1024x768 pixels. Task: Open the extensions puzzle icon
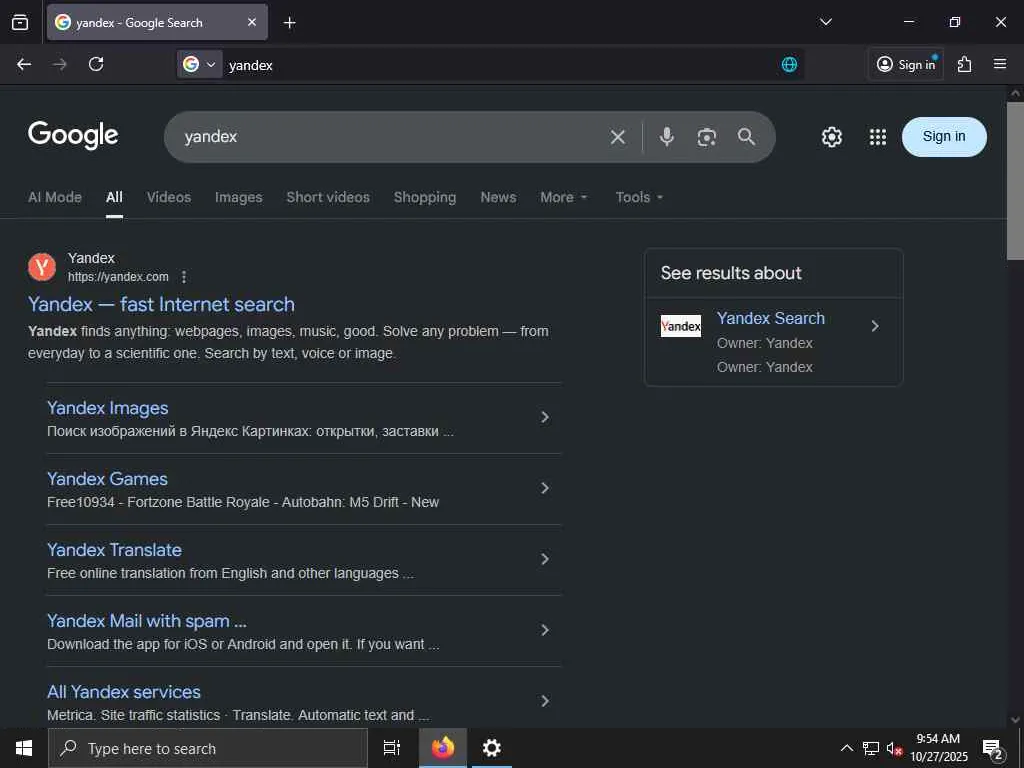pos(965,64)
